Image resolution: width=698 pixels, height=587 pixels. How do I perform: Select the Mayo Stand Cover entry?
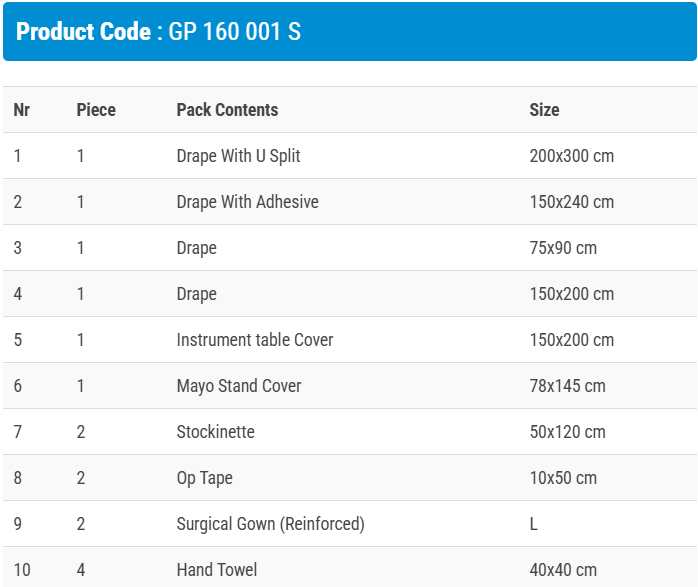pyautogui.click(x=239, y=386)
